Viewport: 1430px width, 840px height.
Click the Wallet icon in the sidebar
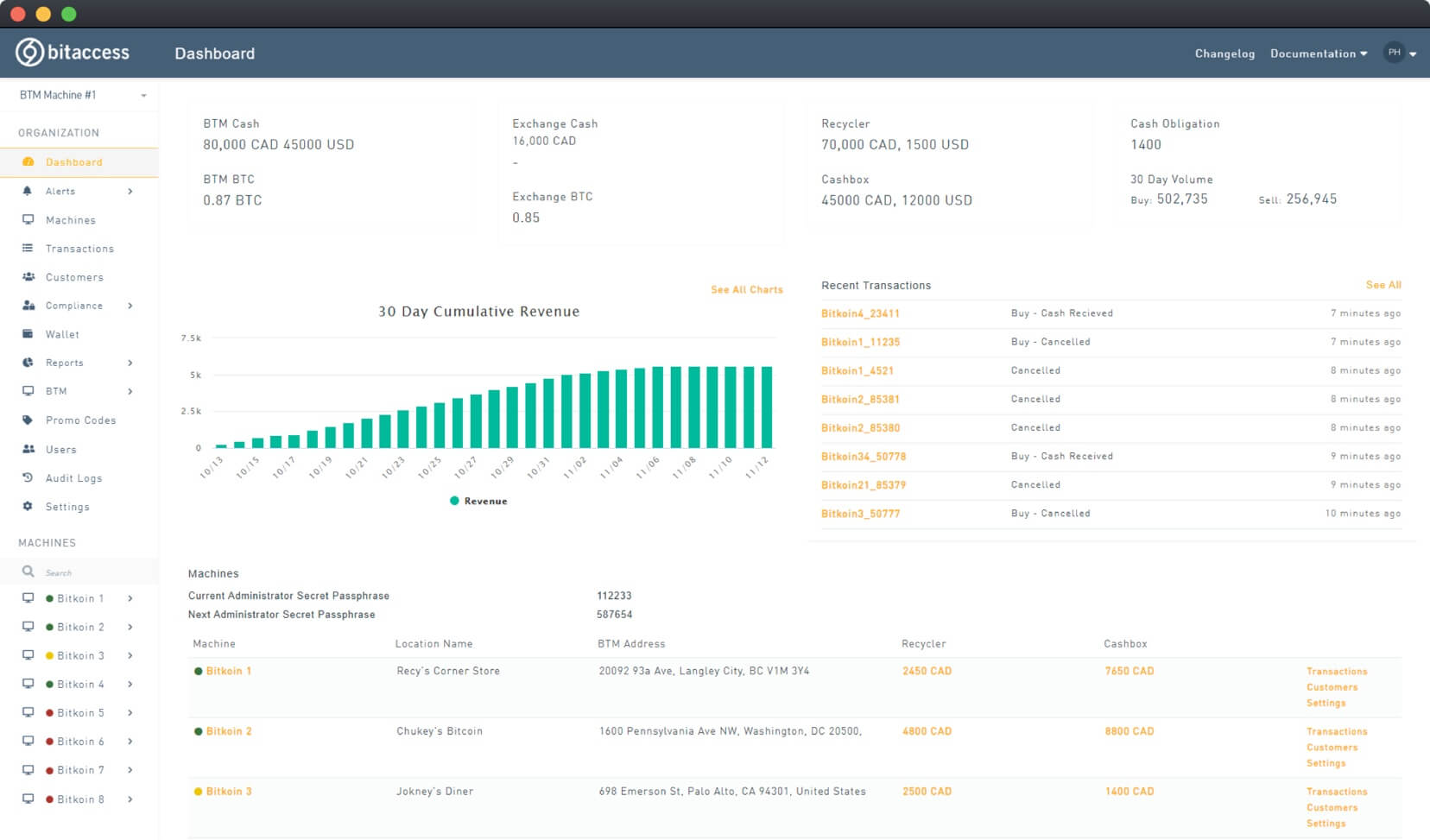[28, 334]
